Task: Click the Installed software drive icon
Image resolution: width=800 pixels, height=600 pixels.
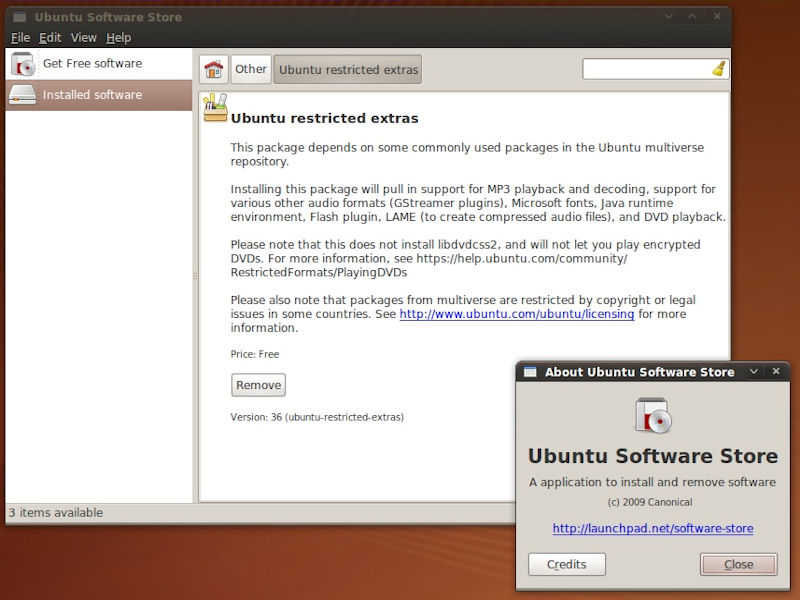Action: pyautogui.click(x=24, y=95)
